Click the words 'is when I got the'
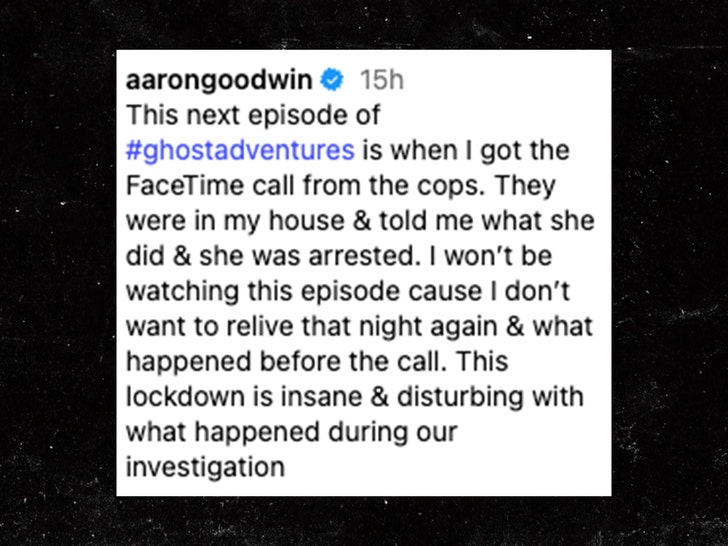Screen dimensions: 728x546 466,151
